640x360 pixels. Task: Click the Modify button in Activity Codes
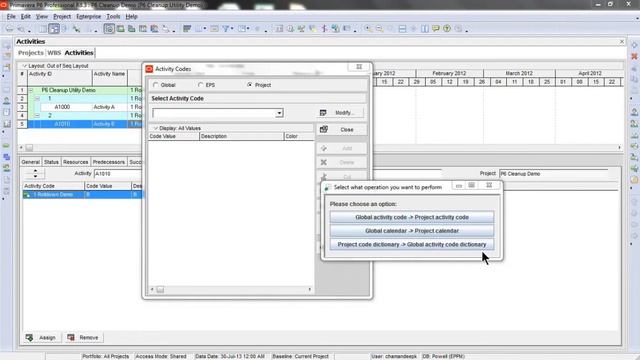[340, 113]
